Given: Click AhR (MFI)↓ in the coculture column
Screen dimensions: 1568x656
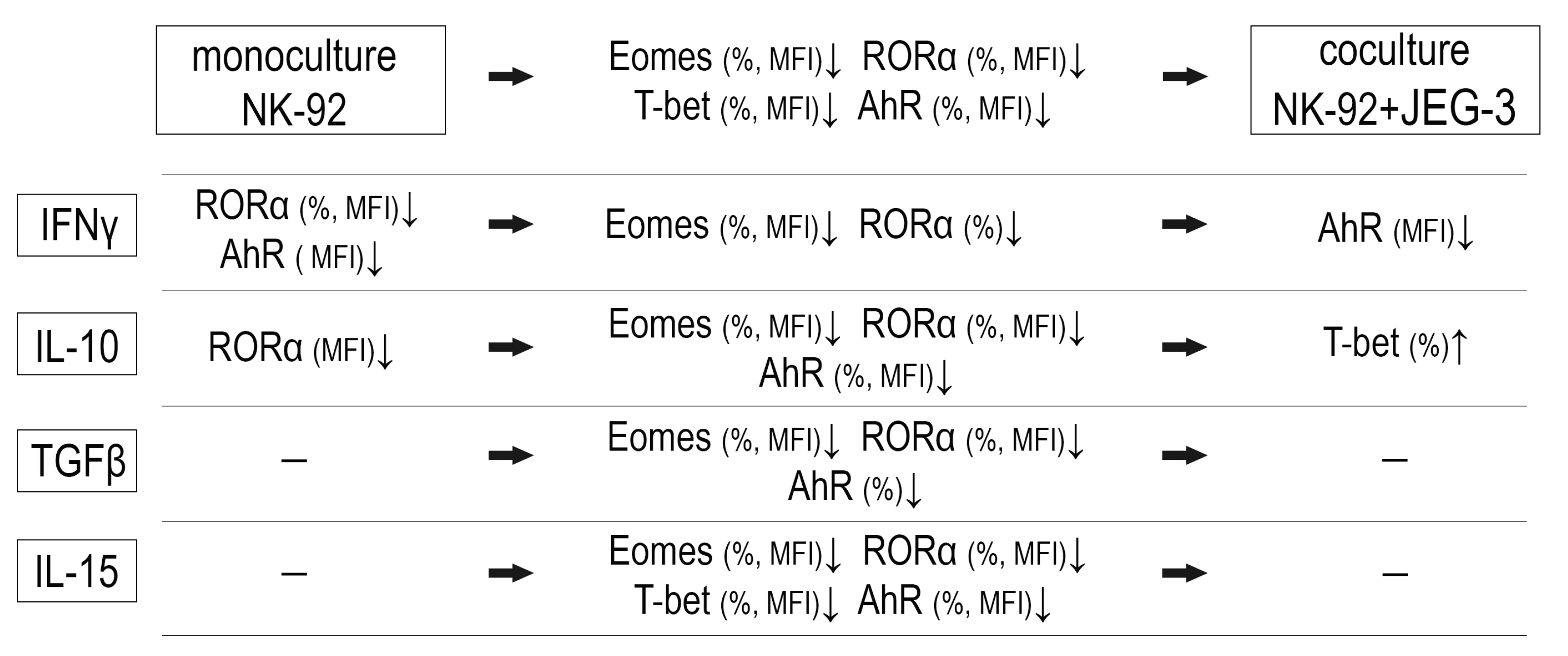Looking at the screenshot, I should pyautogui.click(x=1395, y=230).
